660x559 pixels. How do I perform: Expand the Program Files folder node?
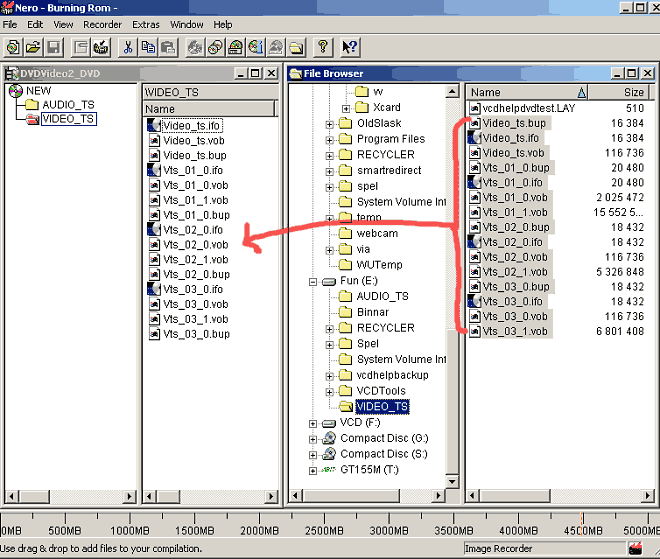point(330,140)
